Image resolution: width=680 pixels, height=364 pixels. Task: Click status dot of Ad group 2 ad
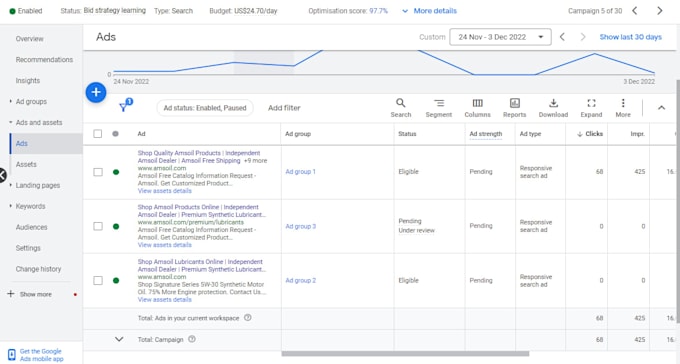click(x=116, y=280)
